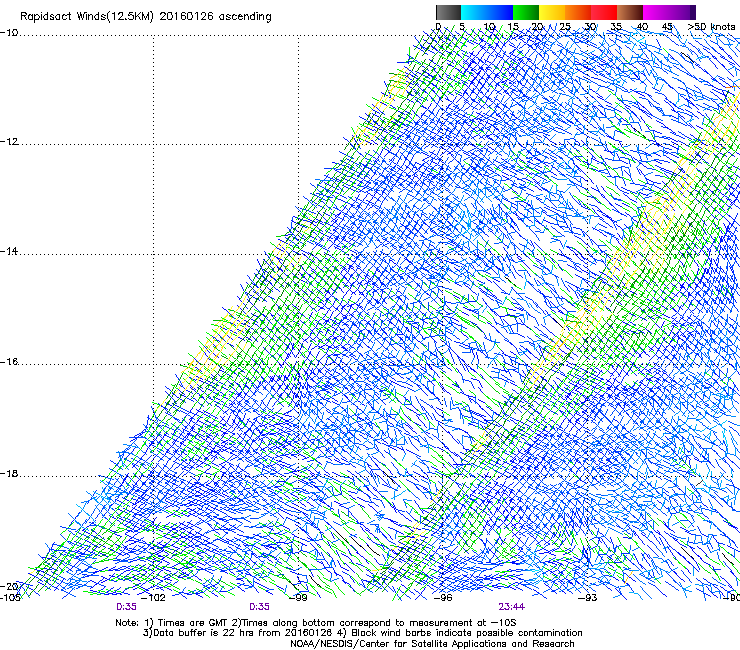Click the '-18' latitude axis label
740x650 pixels.
(x=9, y=473)
